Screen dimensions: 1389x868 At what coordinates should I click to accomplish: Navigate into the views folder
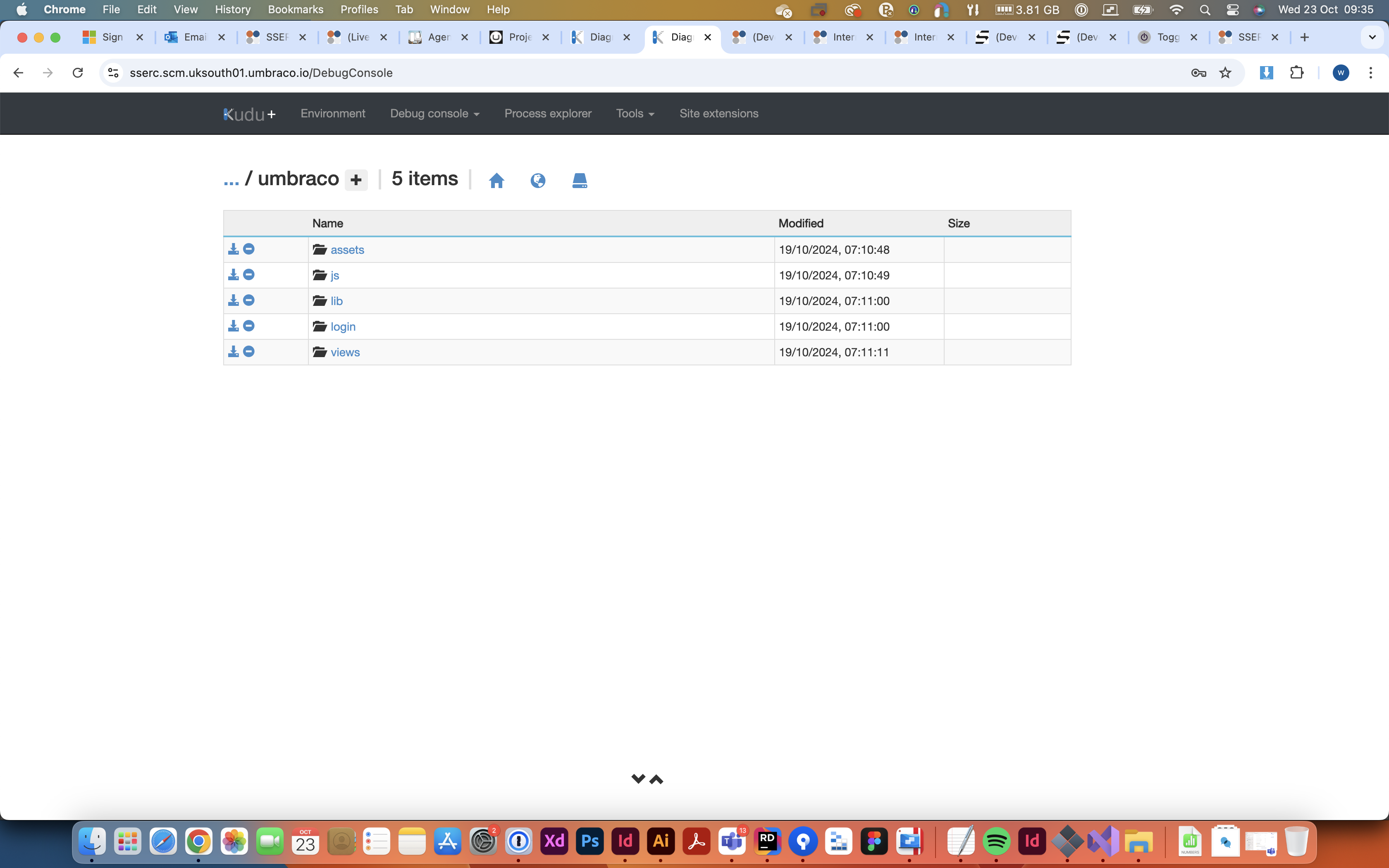[x=345, y=351]
